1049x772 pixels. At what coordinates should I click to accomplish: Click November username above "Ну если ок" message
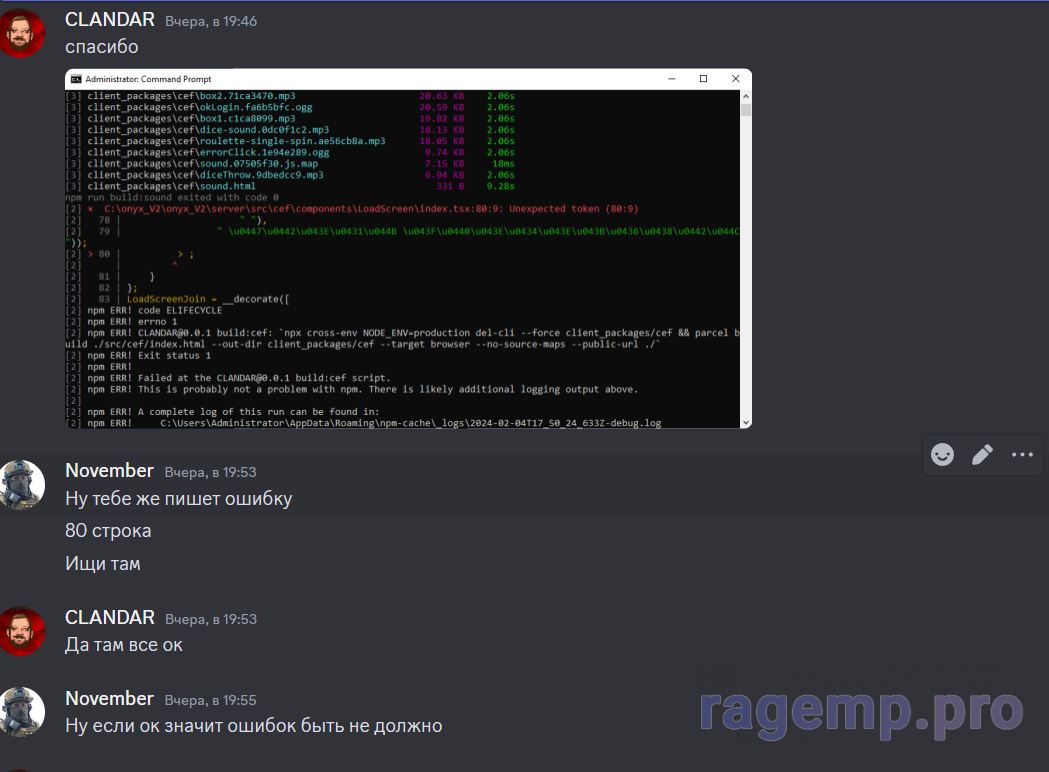point(109,699)
